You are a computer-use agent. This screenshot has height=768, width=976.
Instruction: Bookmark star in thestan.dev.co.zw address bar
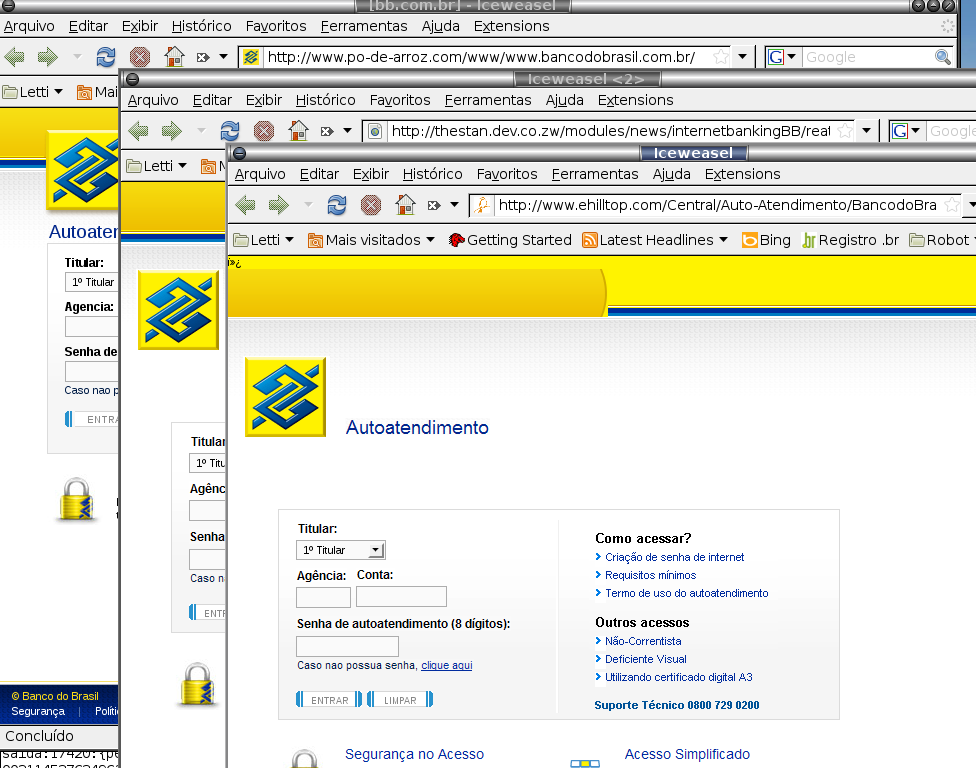point(845,131)
